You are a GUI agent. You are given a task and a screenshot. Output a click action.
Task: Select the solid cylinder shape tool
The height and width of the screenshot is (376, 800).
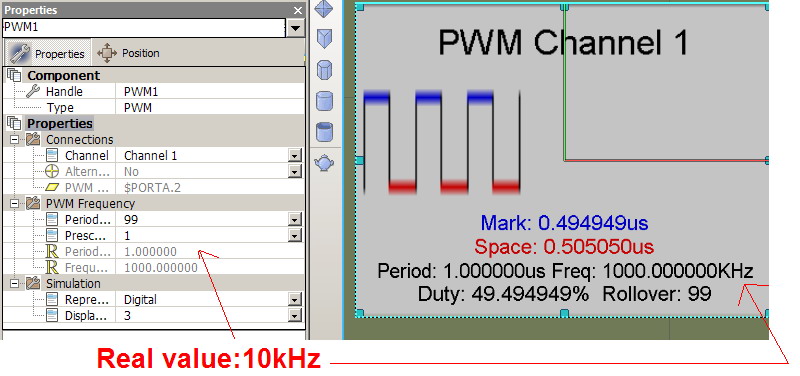click(325, 101)
